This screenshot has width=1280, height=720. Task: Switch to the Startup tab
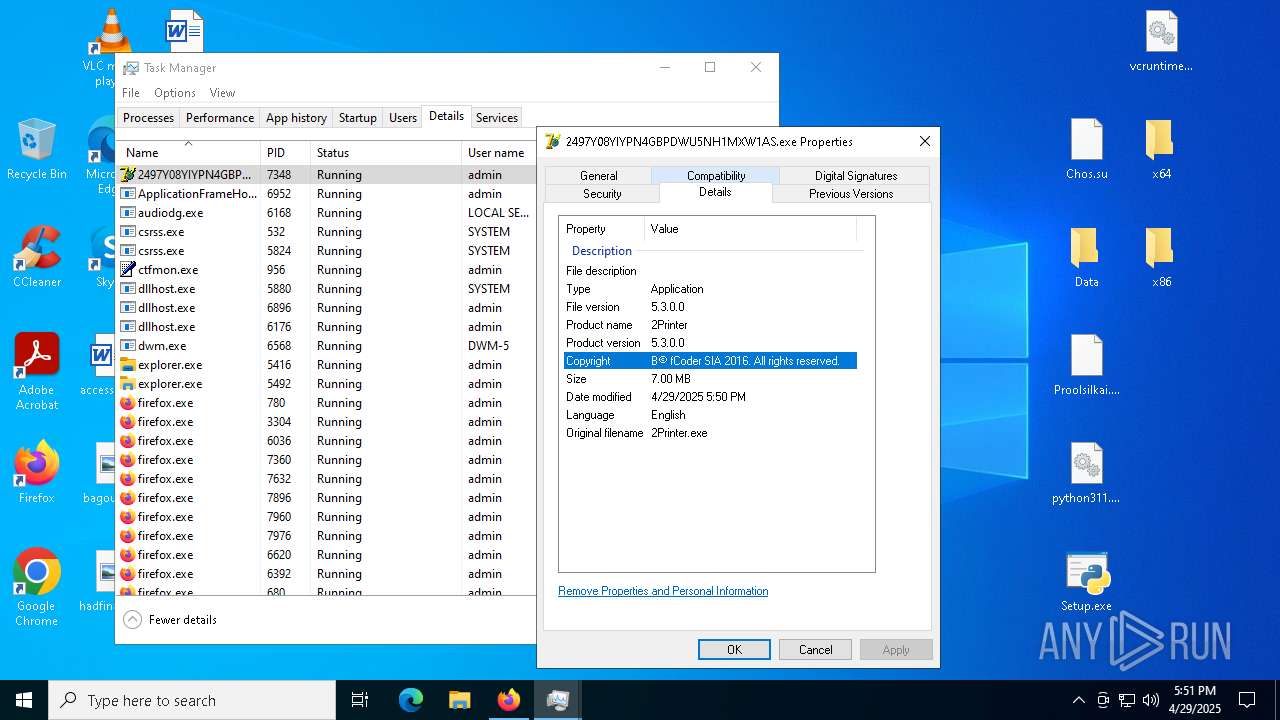[x=357, y=118]
